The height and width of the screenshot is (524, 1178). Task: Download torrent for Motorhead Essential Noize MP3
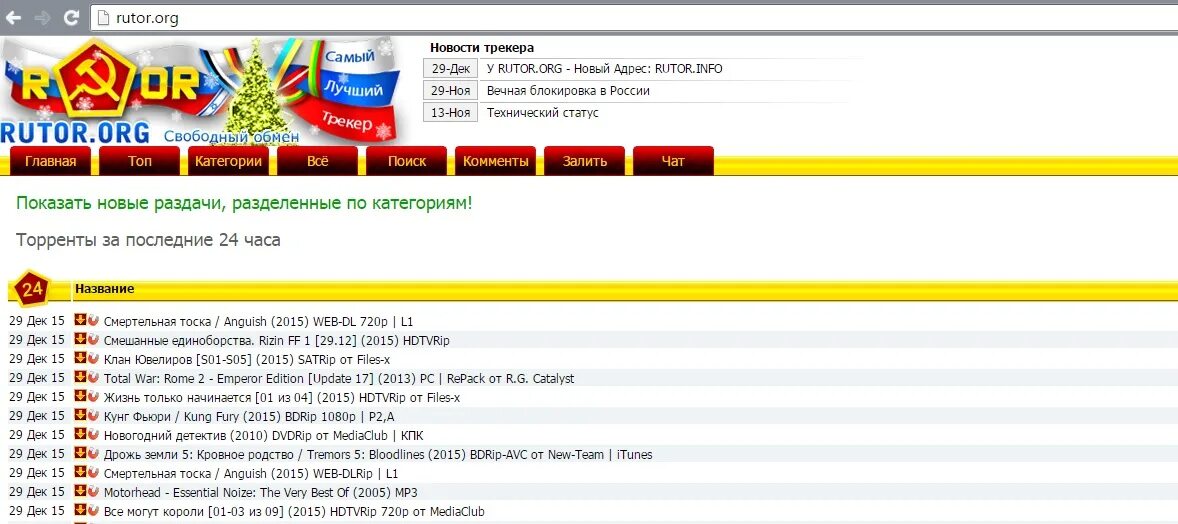coord(80,491)
